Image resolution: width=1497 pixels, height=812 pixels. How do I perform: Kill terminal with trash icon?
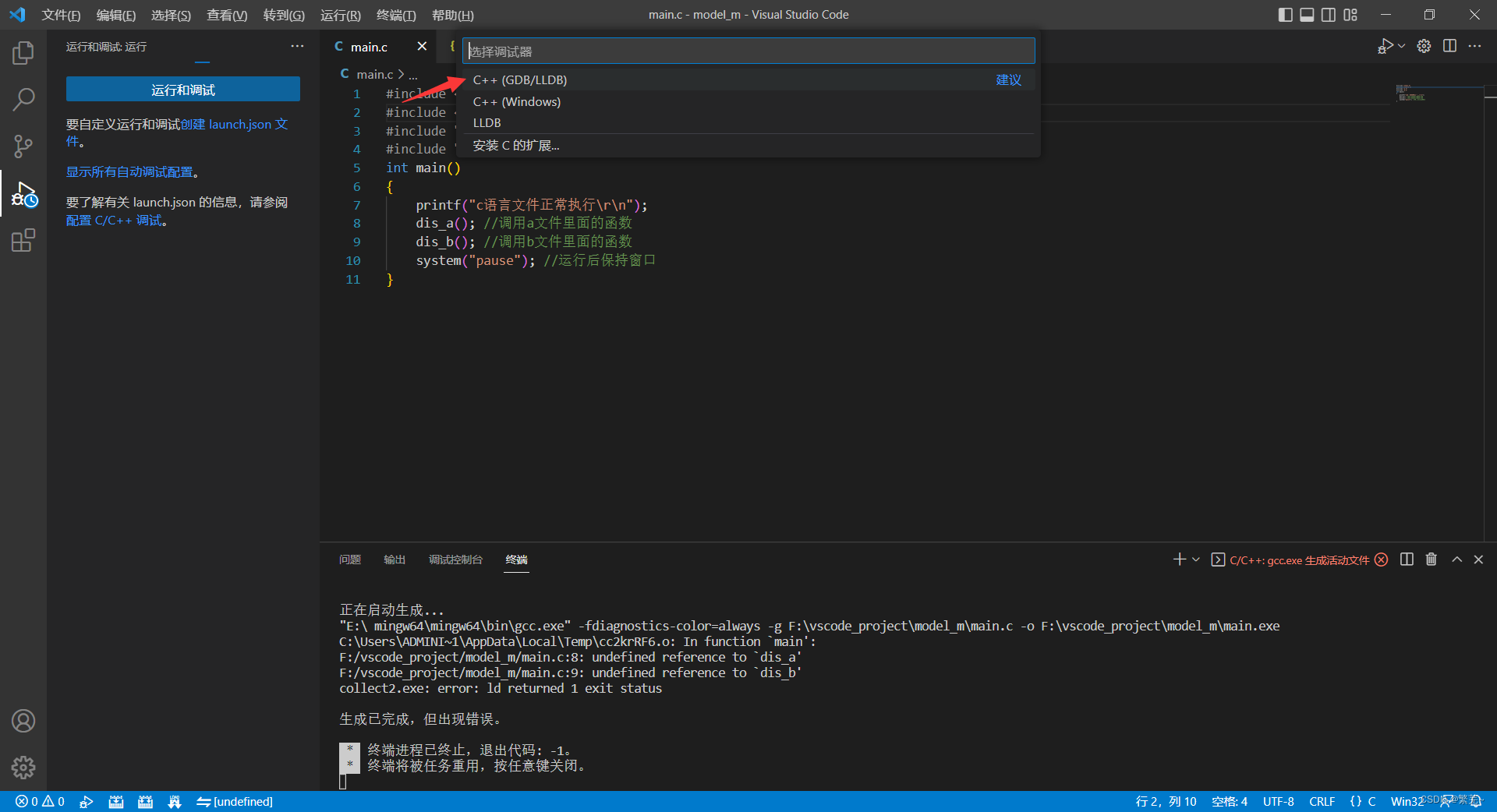pyautogui.click(x=1431, y=560)
